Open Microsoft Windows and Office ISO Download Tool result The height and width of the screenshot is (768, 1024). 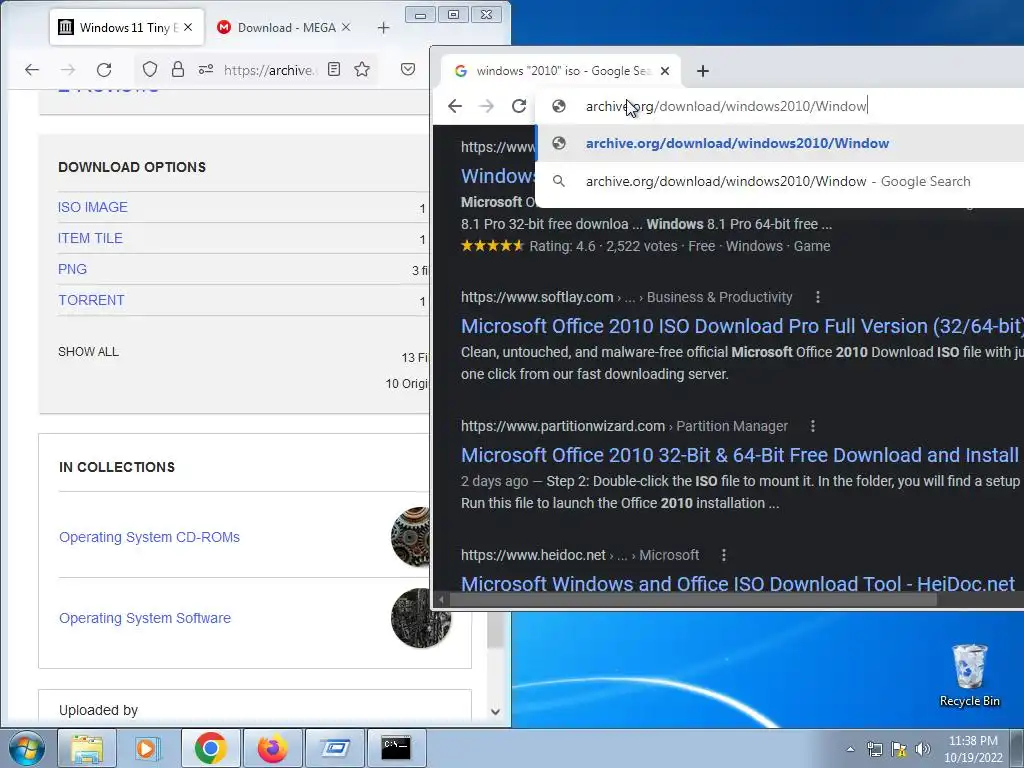(738, 583)
